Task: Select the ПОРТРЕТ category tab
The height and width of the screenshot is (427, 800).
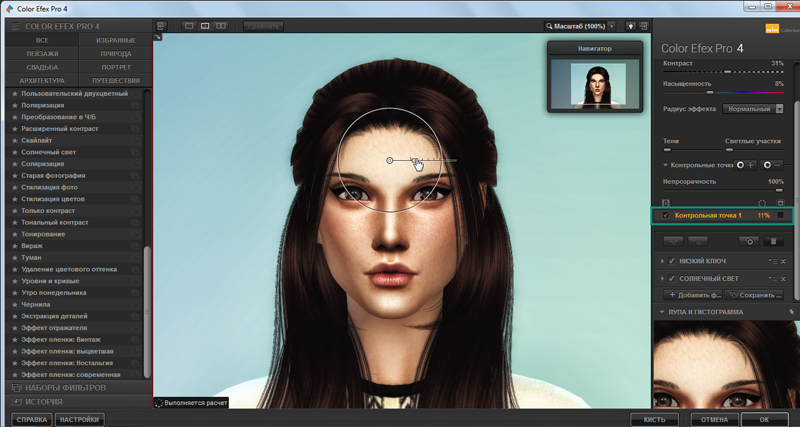Action: (116, 67)
